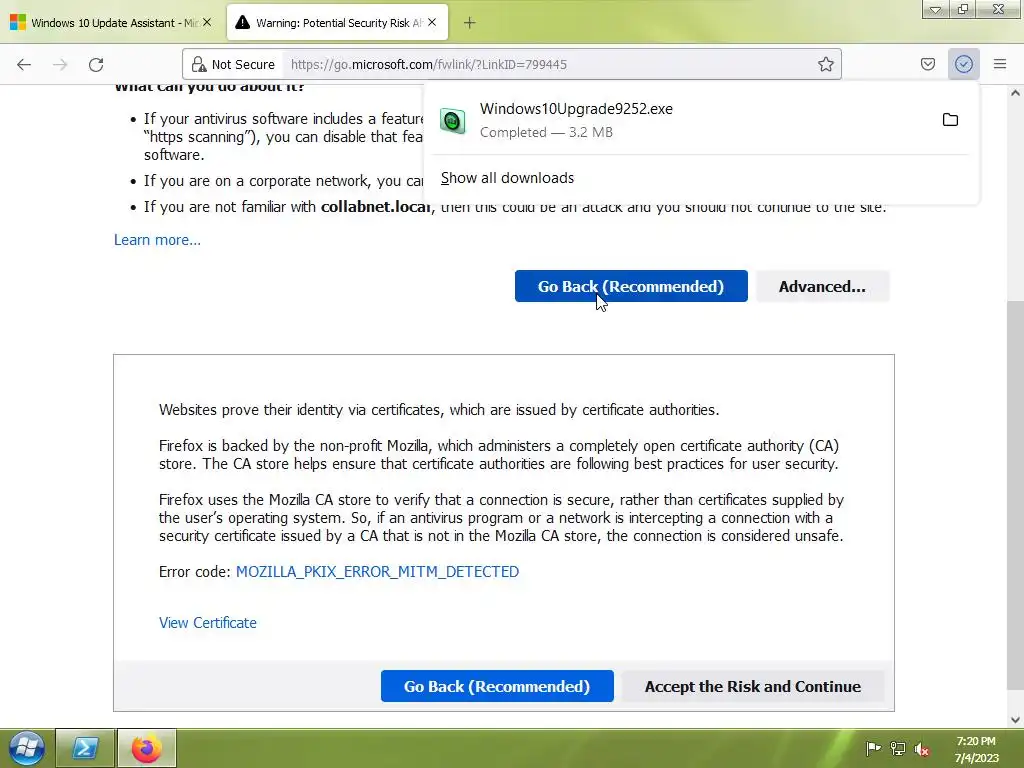
Task: Click the muted volume tray icon
Action: tap(922, 748)
